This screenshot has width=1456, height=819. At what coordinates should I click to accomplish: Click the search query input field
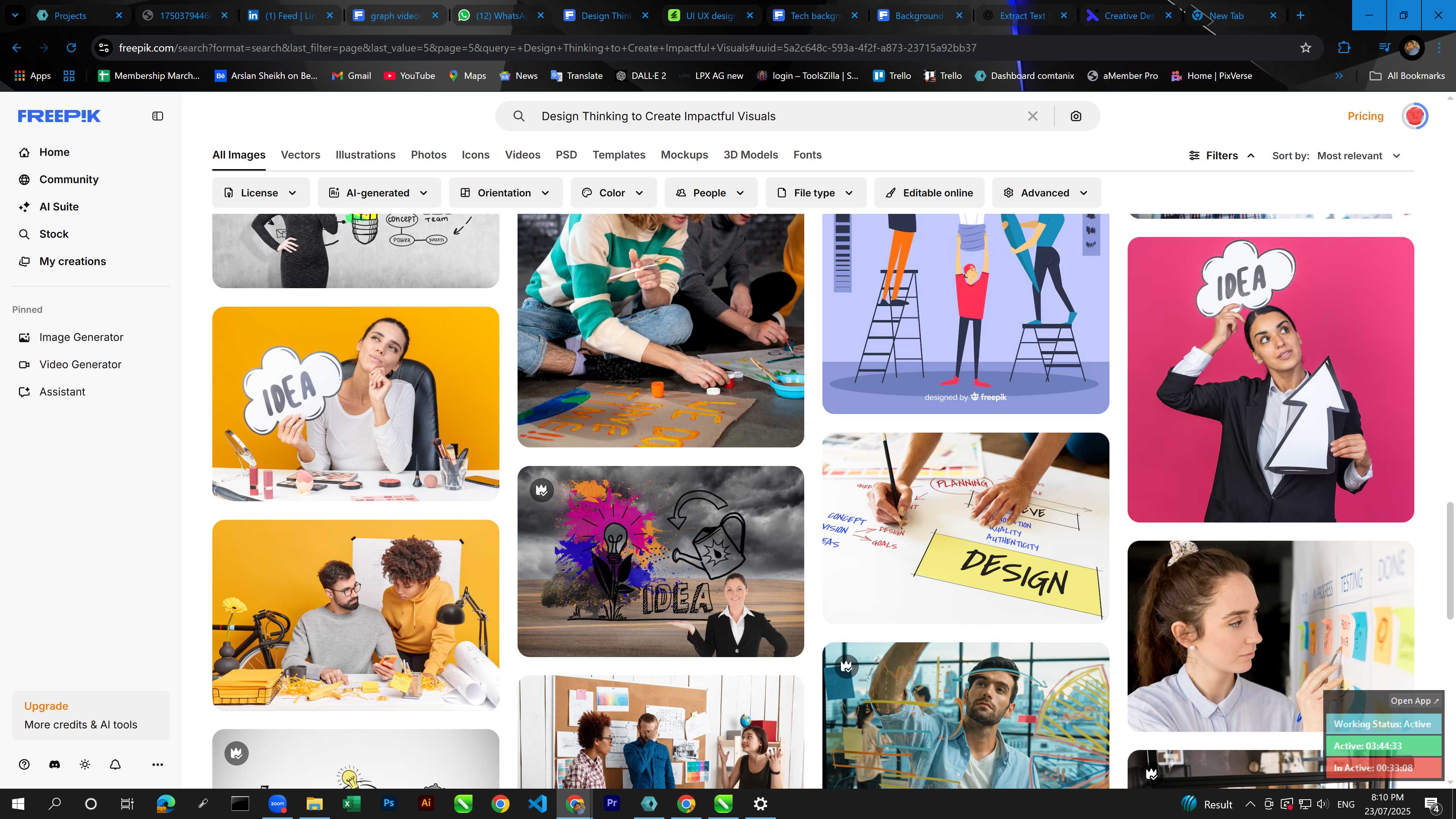(780, 116)
